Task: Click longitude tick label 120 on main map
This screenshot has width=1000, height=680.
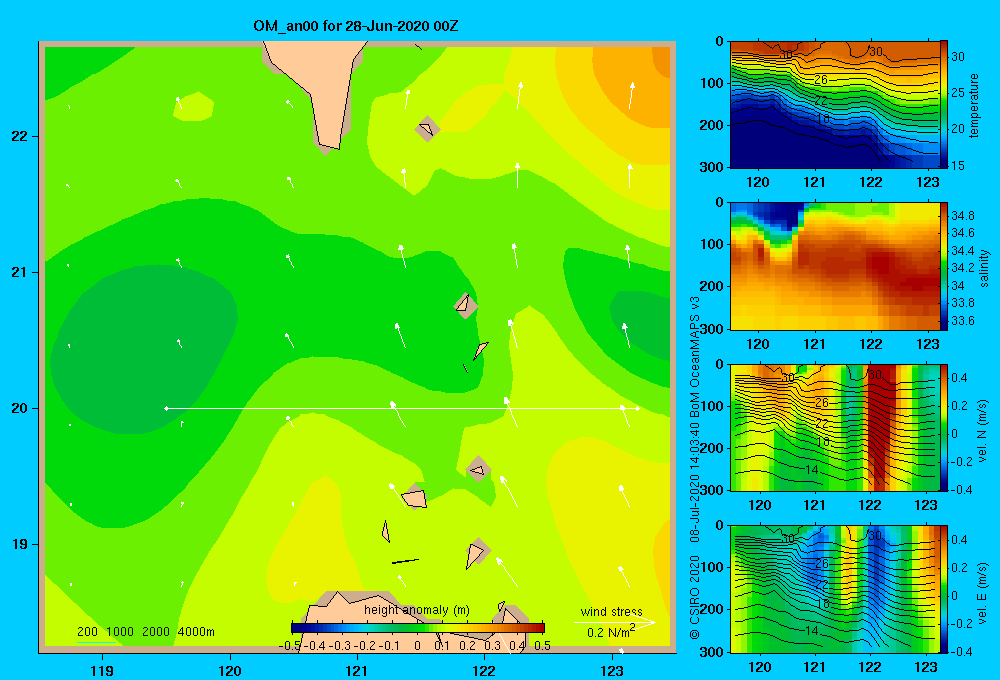Action: [x=230, y=670]
